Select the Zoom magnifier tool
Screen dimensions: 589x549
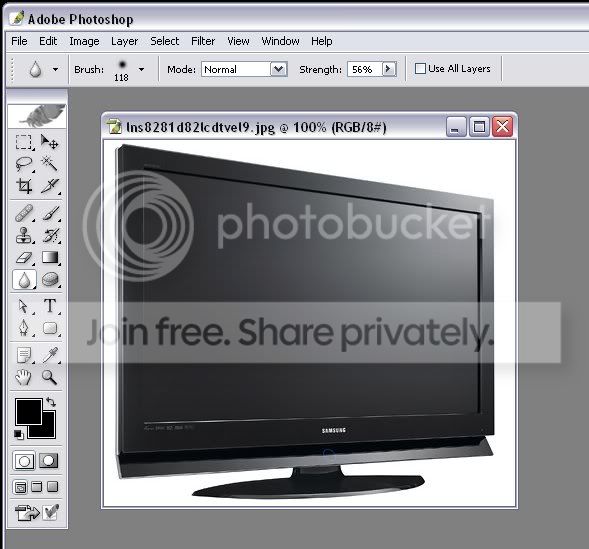point(50,377)
